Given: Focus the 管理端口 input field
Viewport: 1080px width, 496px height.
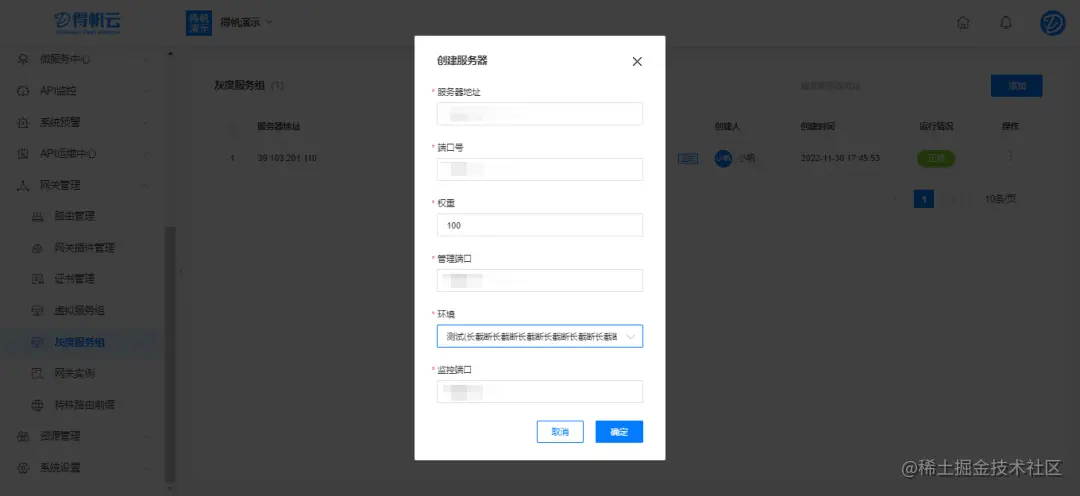Looking at the screenshot, I should pos(539,280).
